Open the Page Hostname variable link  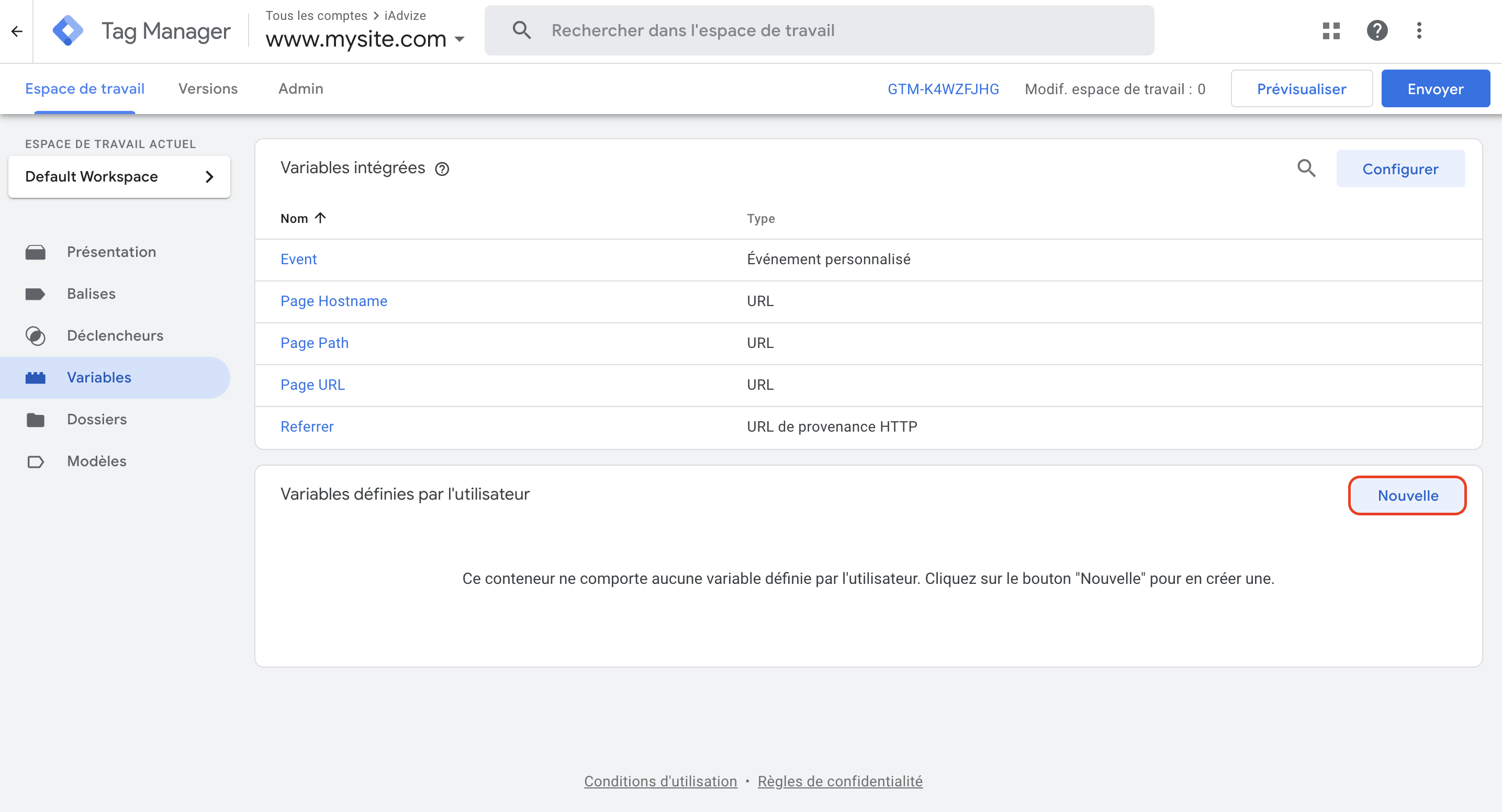point(333,301)
